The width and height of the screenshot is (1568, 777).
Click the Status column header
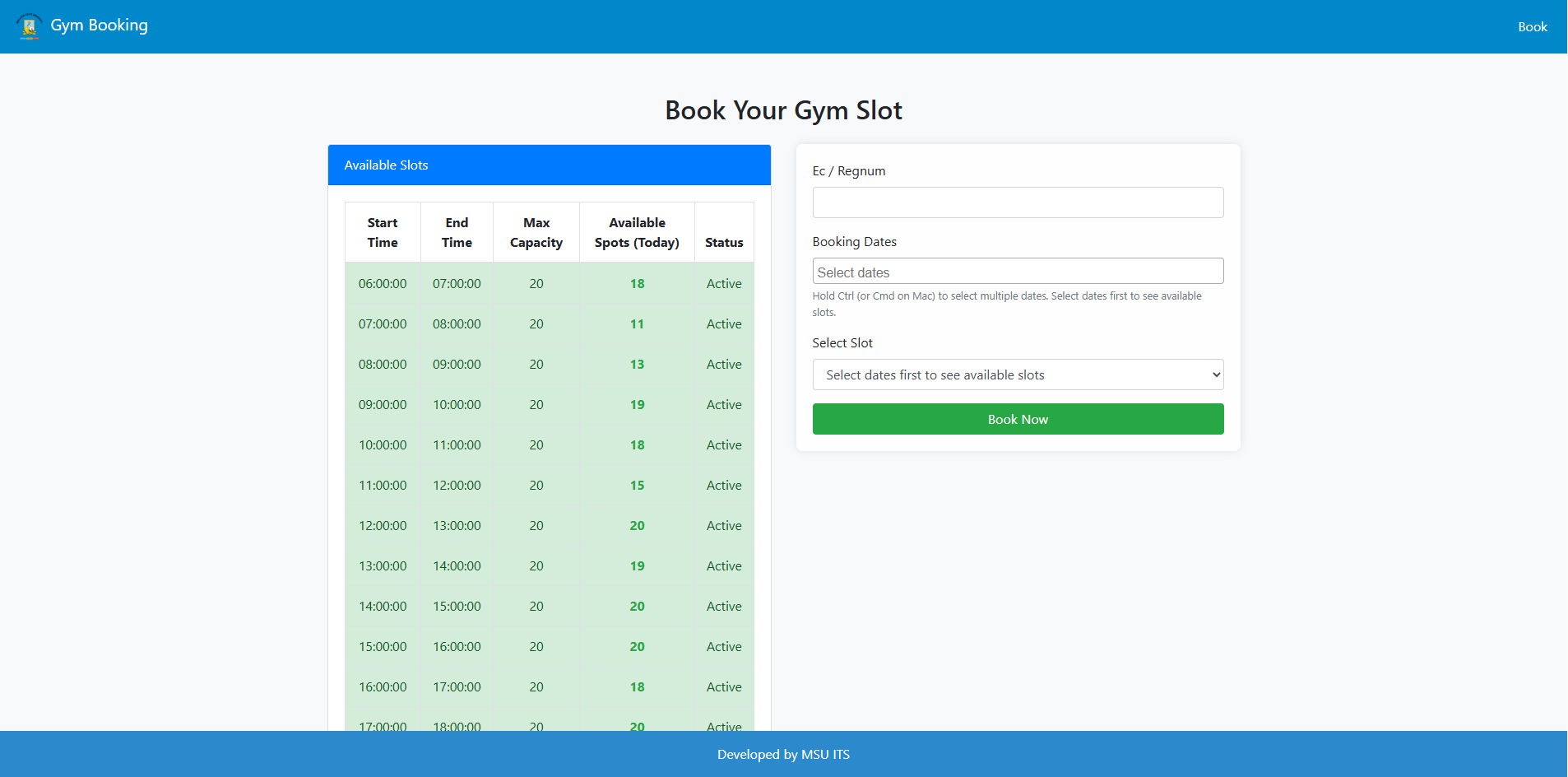[x=723, y=243]
